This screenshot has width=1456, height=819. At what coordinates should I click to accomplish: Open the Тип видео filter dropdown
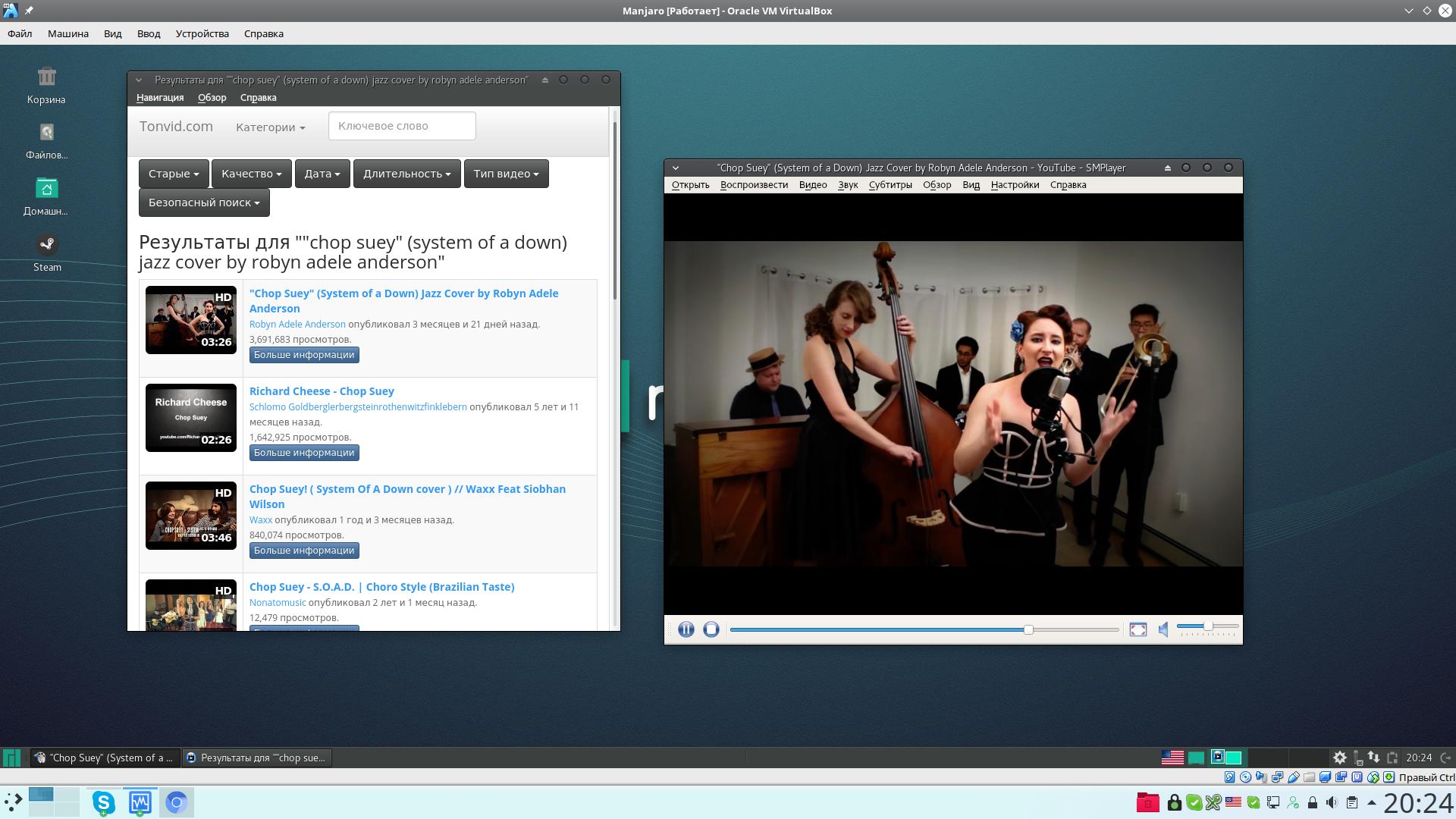click(x=507, y=174)
